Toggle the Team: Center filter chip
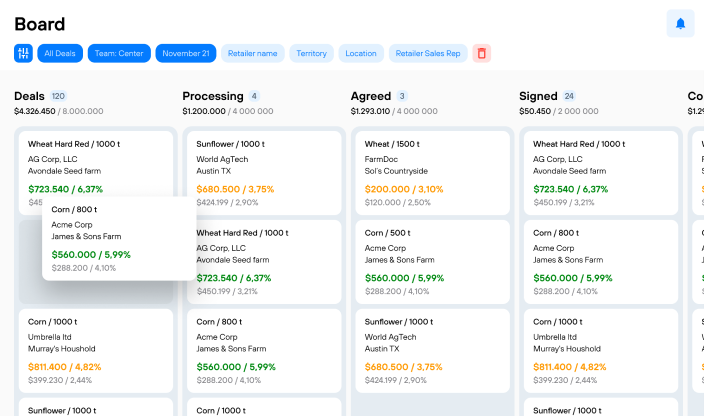Image resolution: width=704 pixels, height=416 pixels. pos(119,53)
